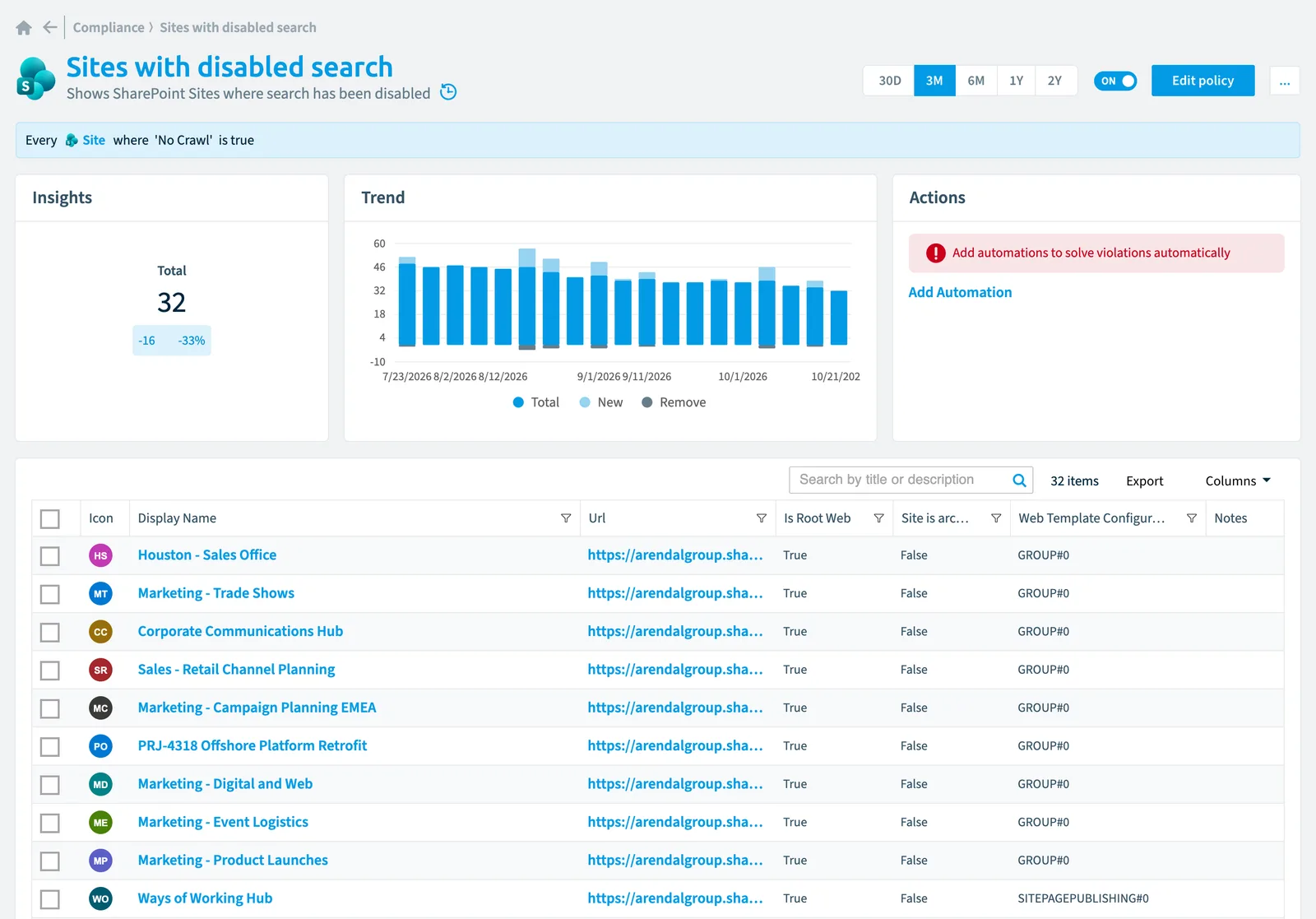Image resolution: width=1316 pixels, height=919 pixels.
Task: Select the 3M time range
Action: coord(934,81)
